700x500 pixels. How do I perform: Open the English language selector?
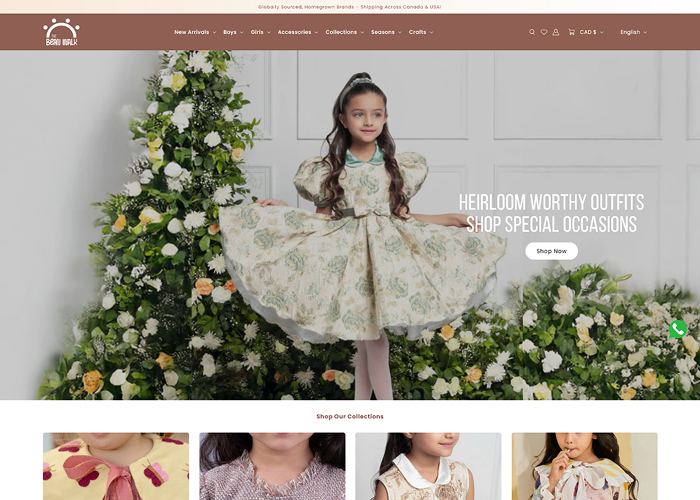[x=633, y=32]
